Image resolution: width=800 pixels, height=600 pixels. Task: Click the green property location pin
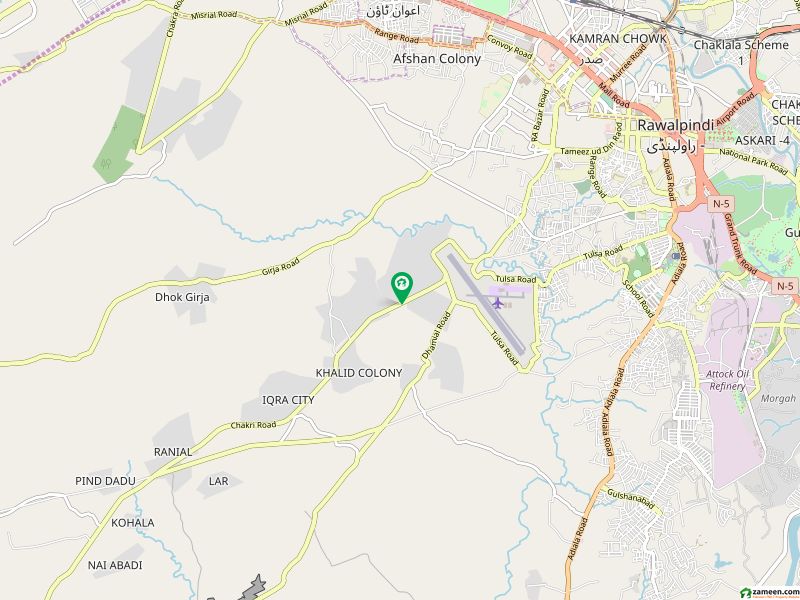[402, 288]
